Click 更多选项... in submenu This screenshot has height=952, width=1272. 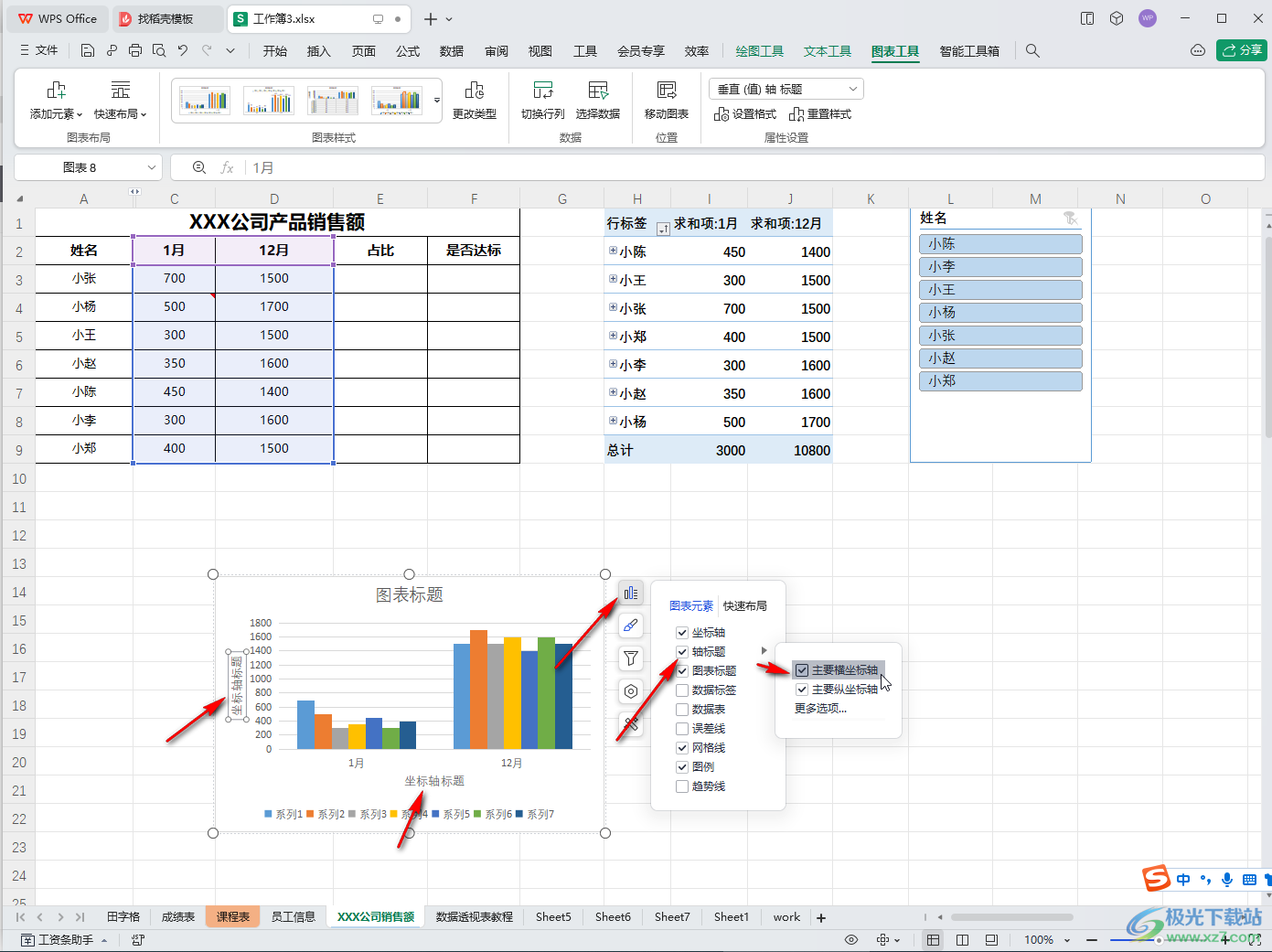coord(820,709)
